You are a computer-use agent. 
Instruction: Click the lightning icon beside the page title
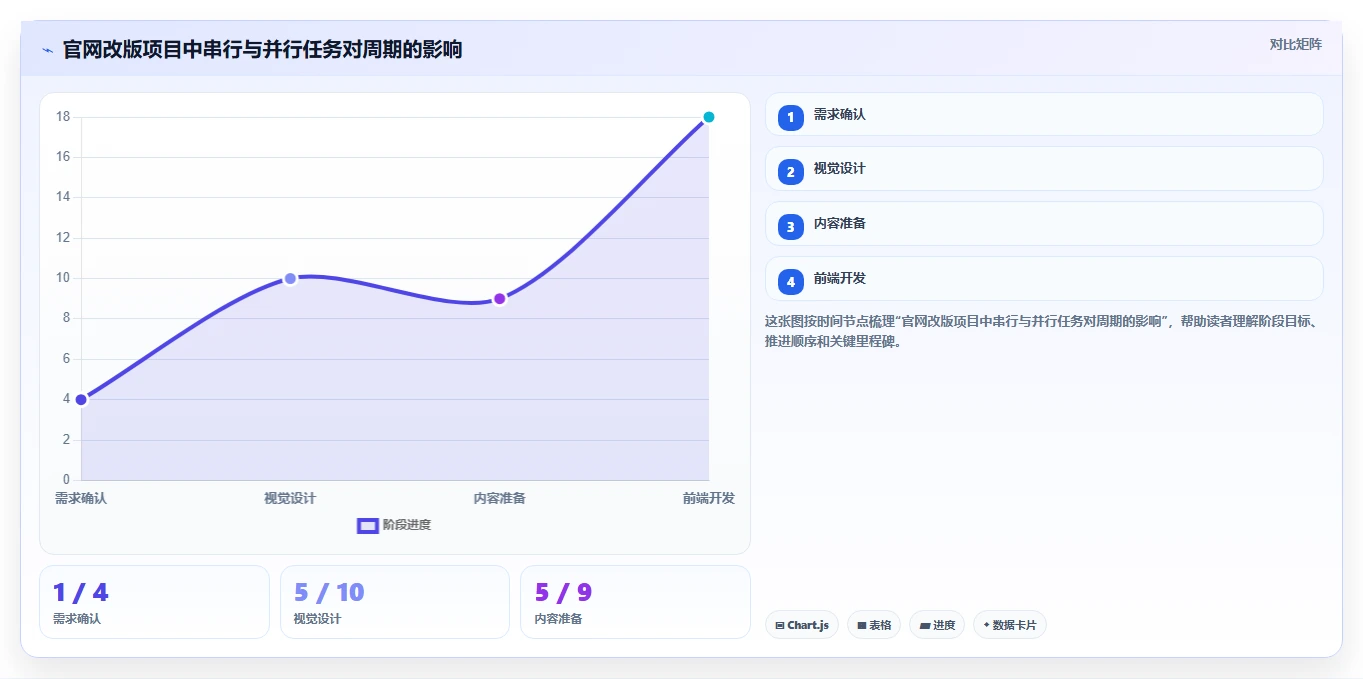coord(47,50)
